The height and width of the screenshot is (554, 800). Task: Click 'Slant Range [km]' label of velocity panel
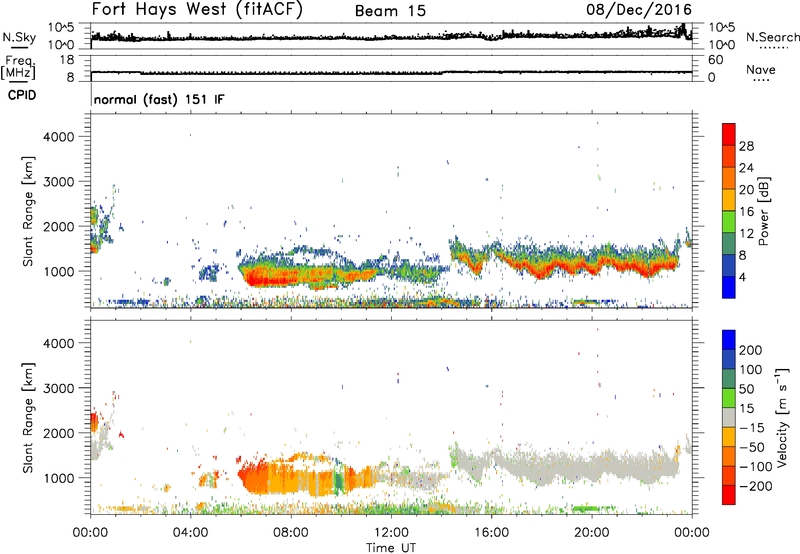28,418
